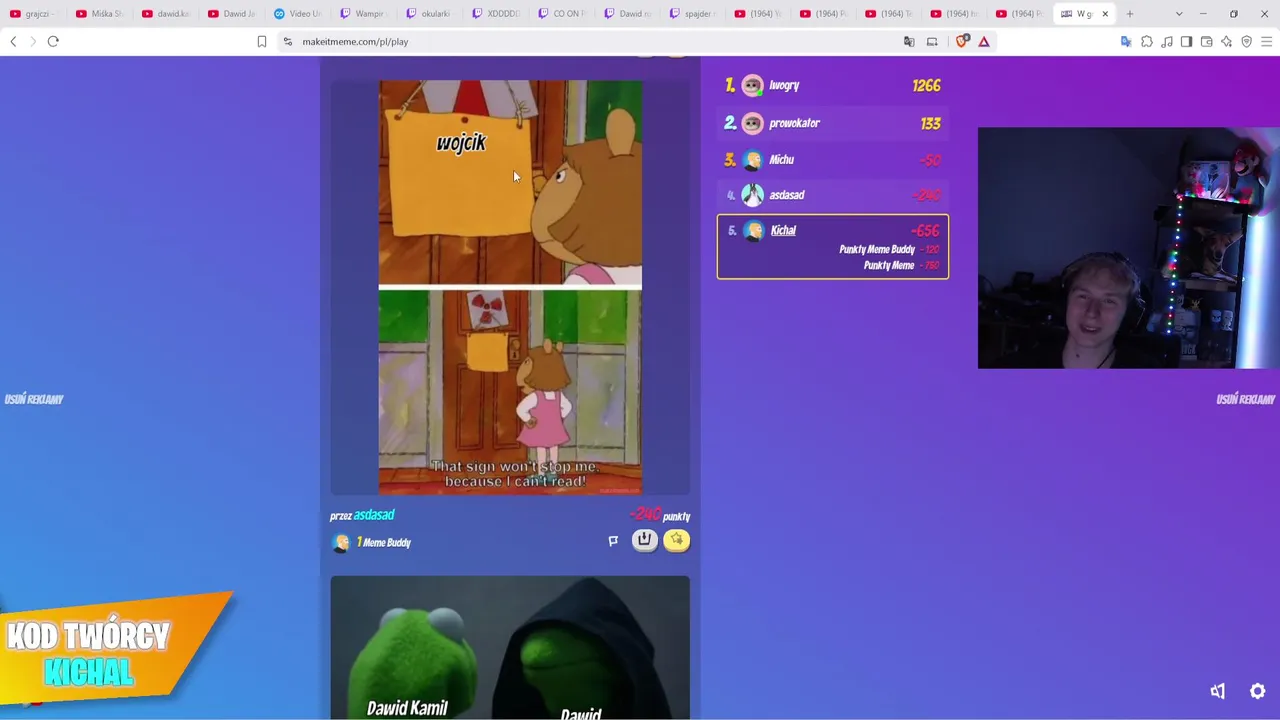The image size is (1280, 720).
Task: Open the Kermit 'Dawid Kamil' meme image
Action: tap(510, 647)
